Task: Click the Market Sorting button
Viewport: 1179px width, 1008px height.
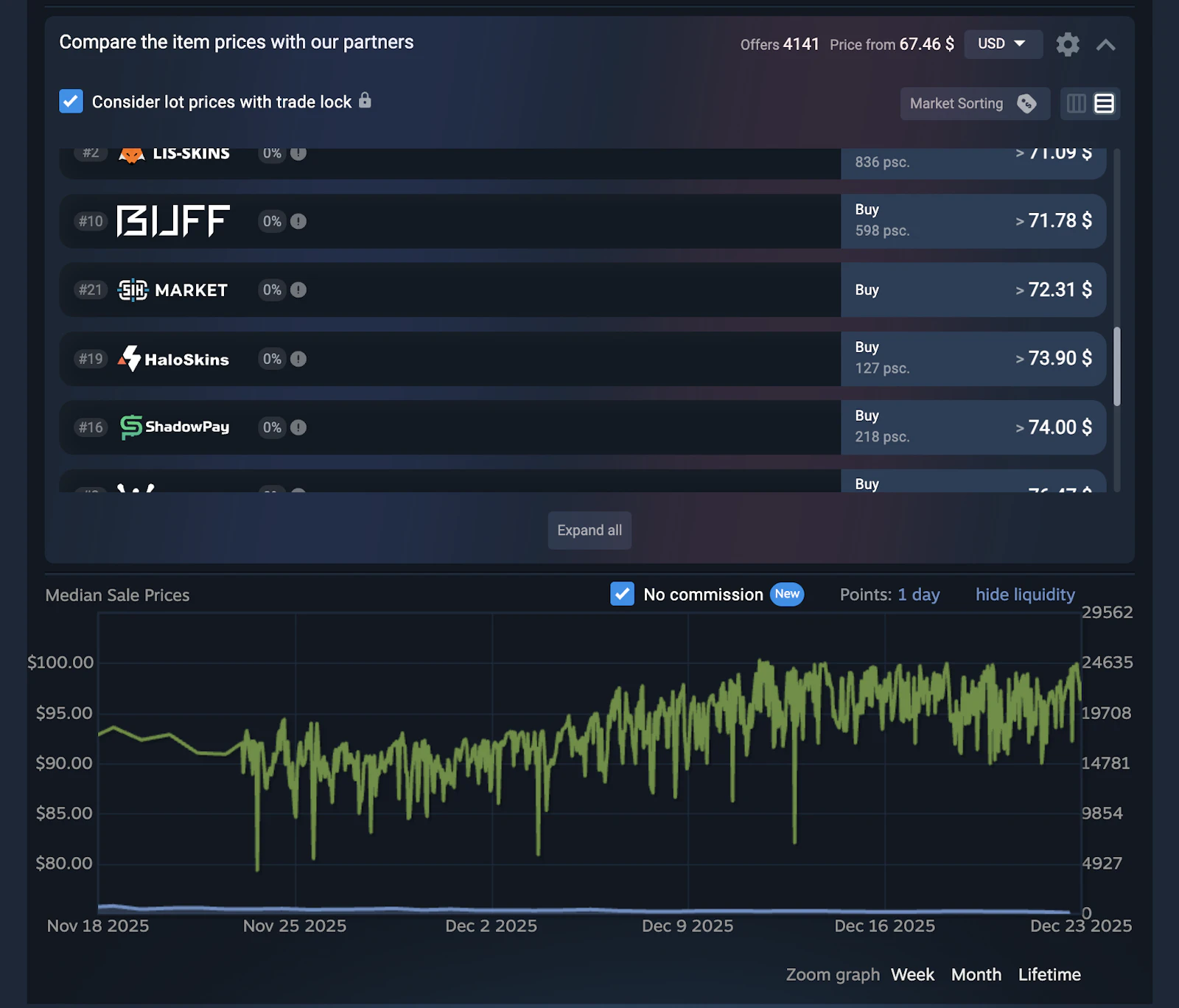Action: click(975, 104)
